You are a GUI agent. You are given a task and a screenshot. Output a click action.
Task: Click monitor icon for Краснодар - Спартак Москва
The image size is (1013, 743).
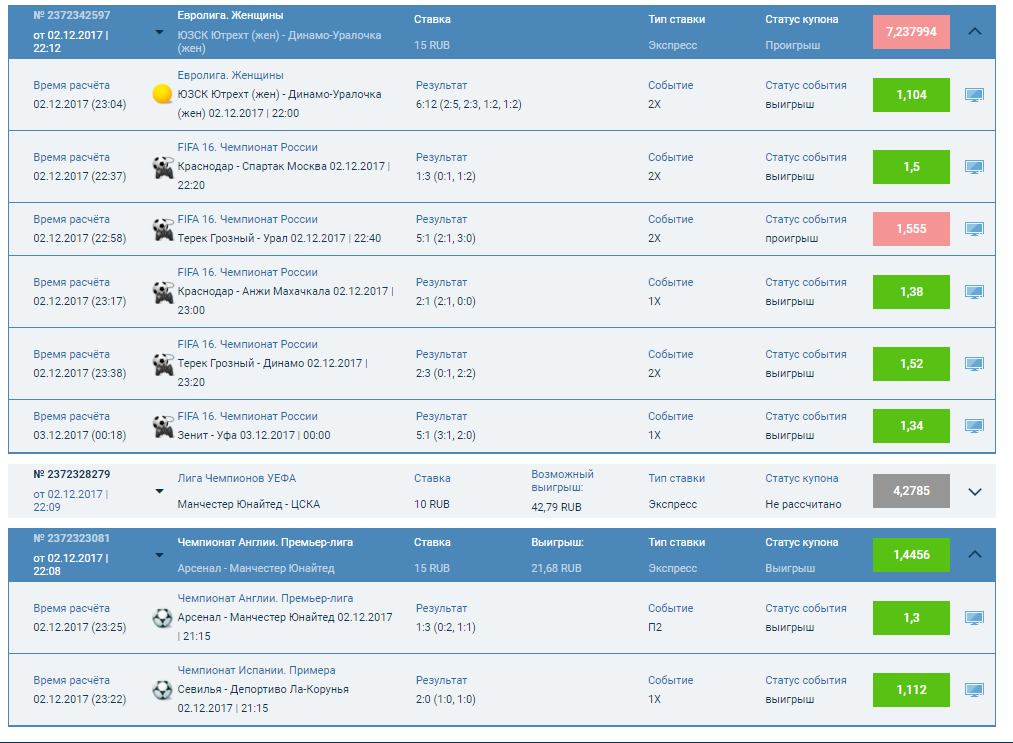pos(973,167)
